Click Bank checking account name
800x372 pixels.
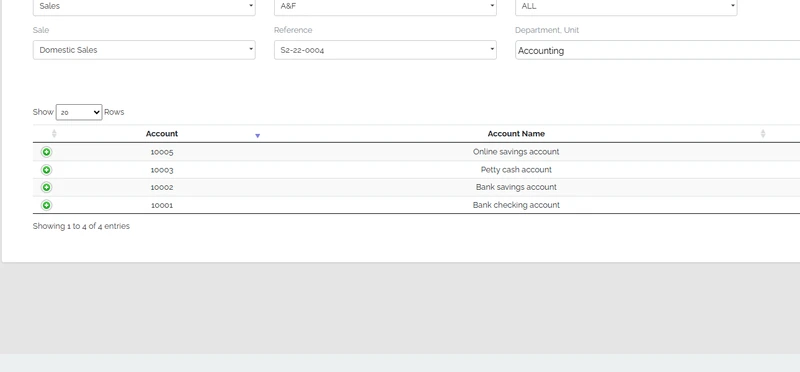[516, 205]
